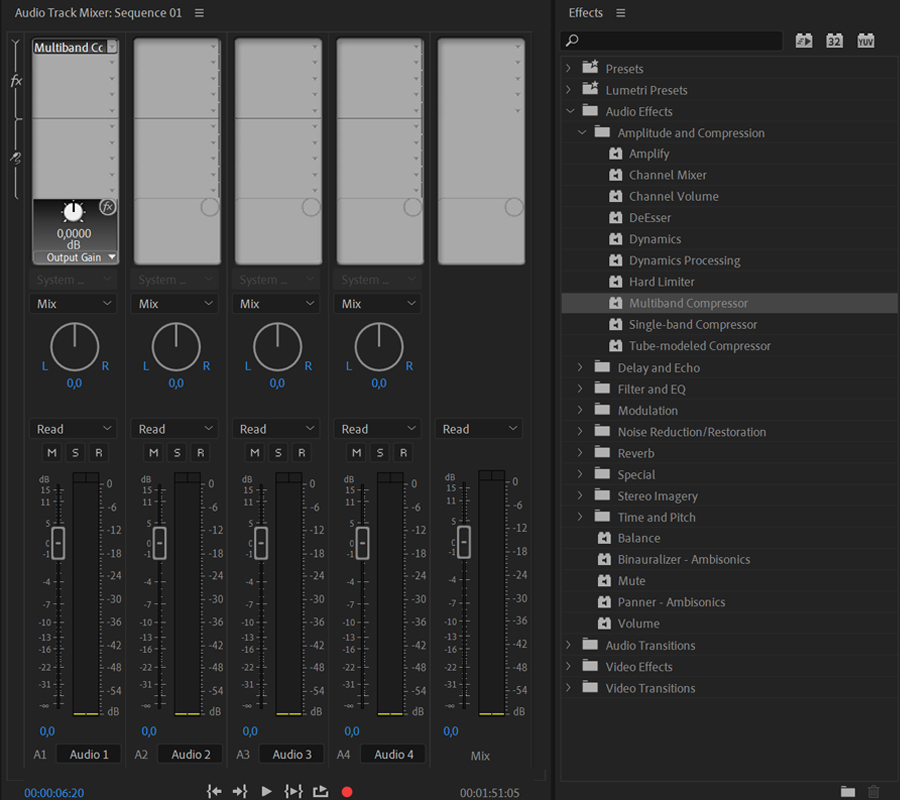Click the Audio 4 volume fader handle
This screenshot has width=900, height=800.
coord(362,543)
